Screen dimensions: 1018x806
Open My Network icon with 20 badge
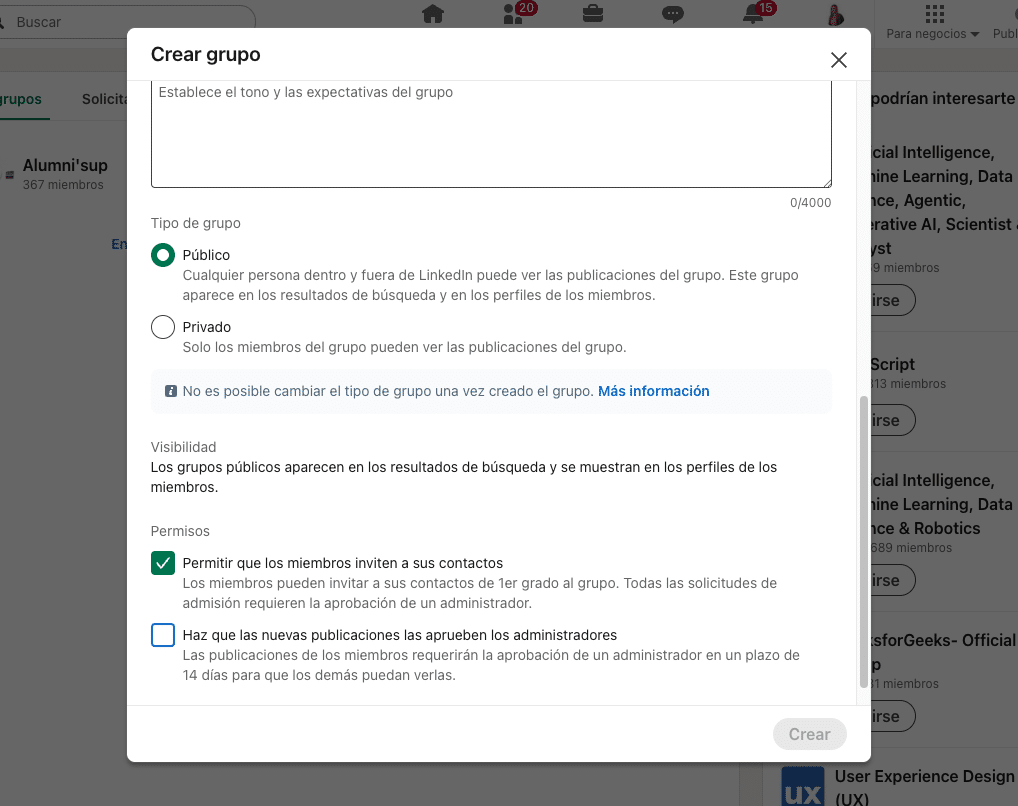514,14
